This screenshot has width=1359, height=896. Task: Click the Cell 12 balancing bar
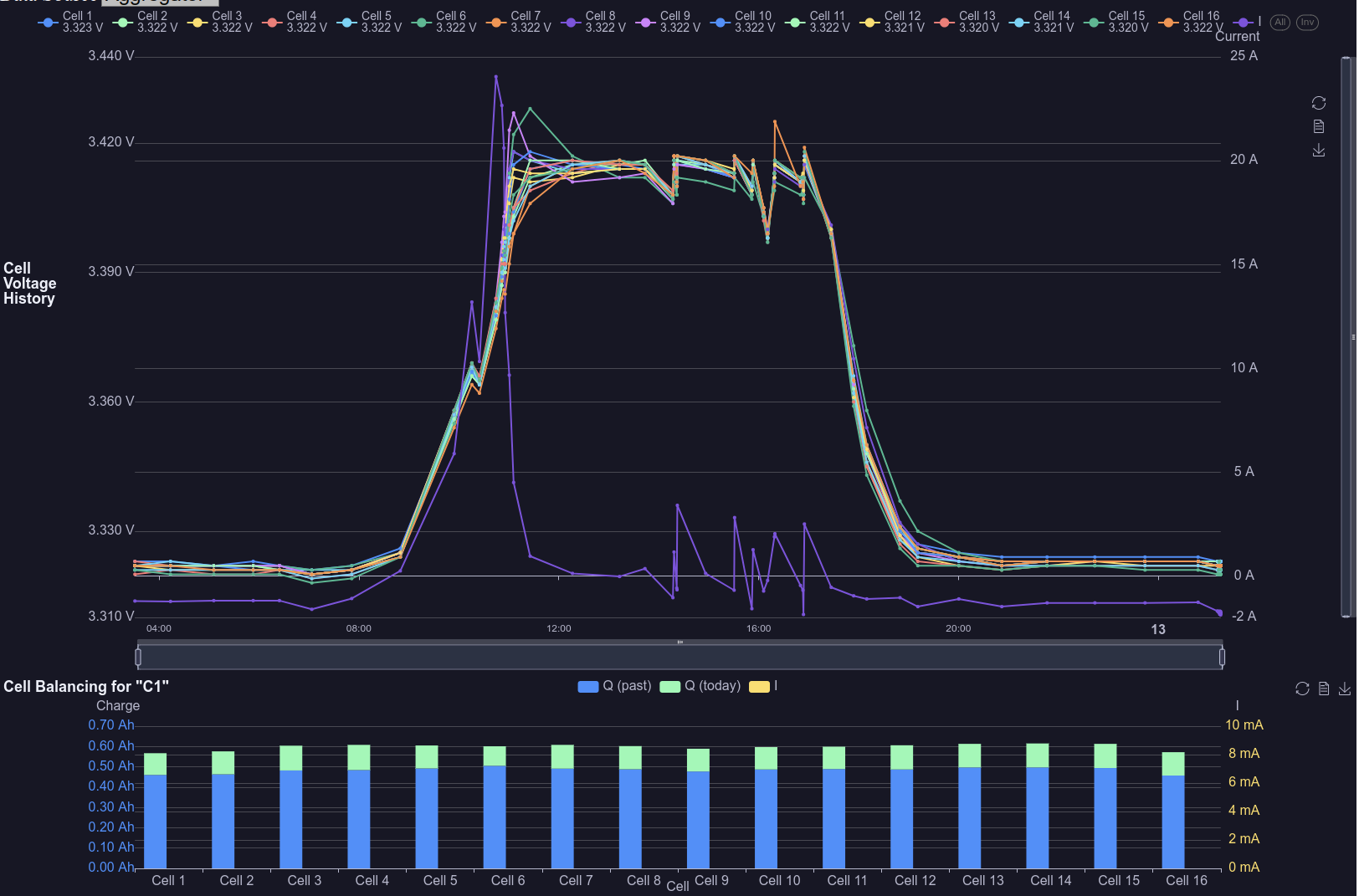[x=902, y=806]
